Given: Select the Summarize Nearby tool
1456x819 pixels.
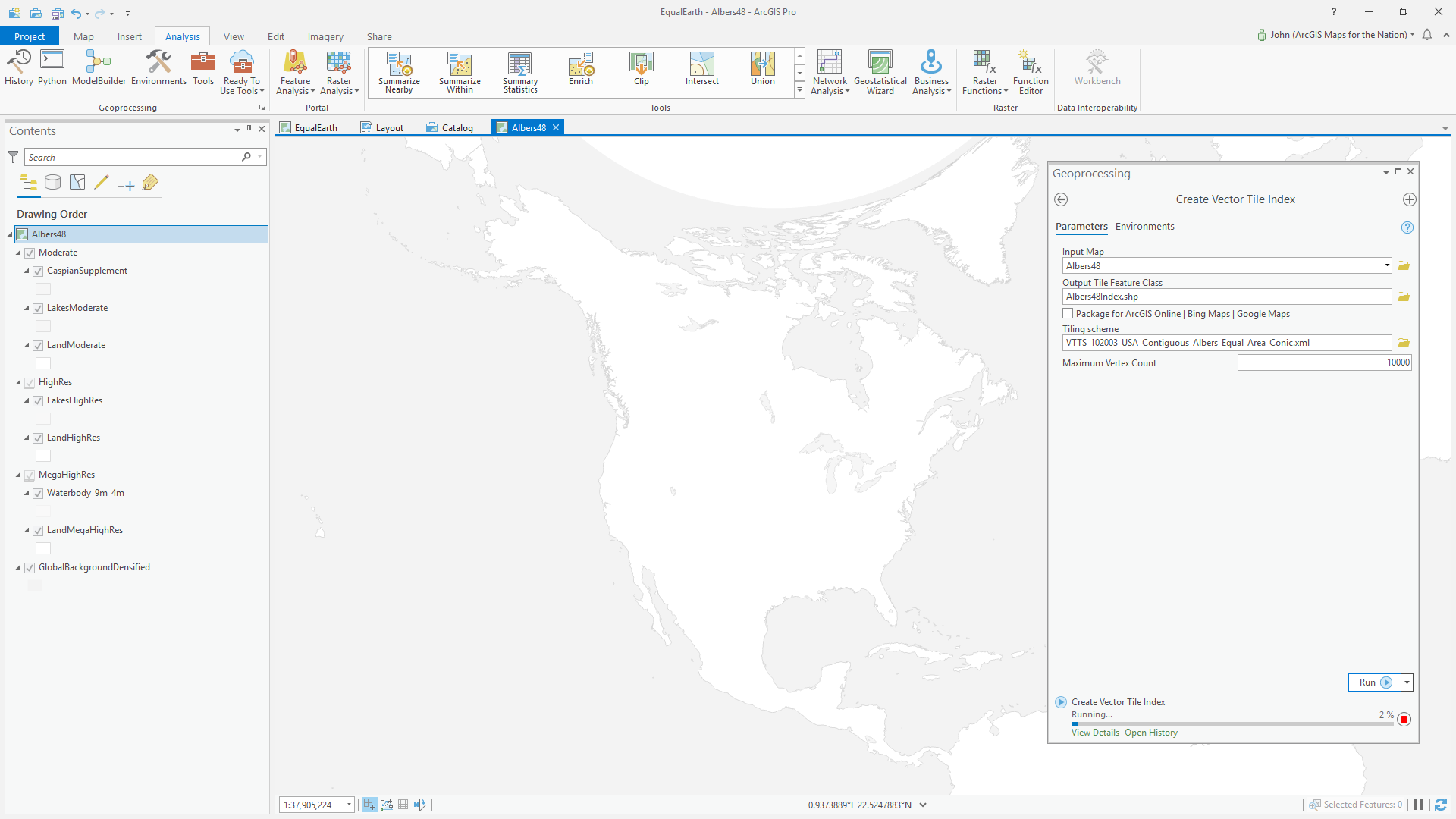Looking at the screenshot, I should coord(399,73).
